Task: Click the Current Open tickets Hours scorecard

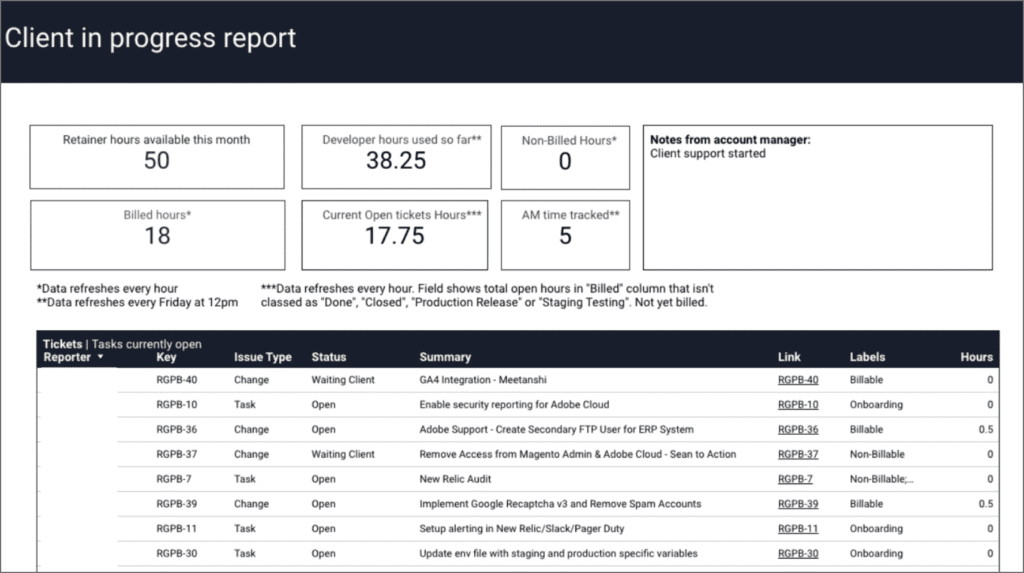Action: click(396, 234)
